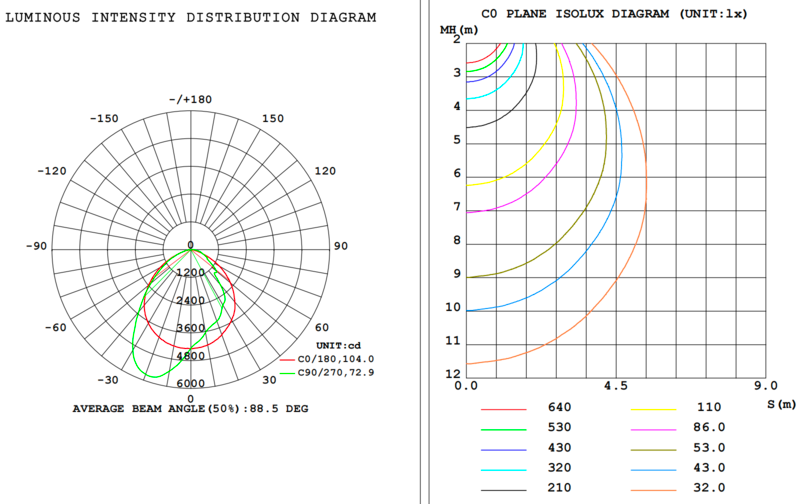
Task: Click the C0/180,104.0 red curve legend entry
Action: pos(327,359)
